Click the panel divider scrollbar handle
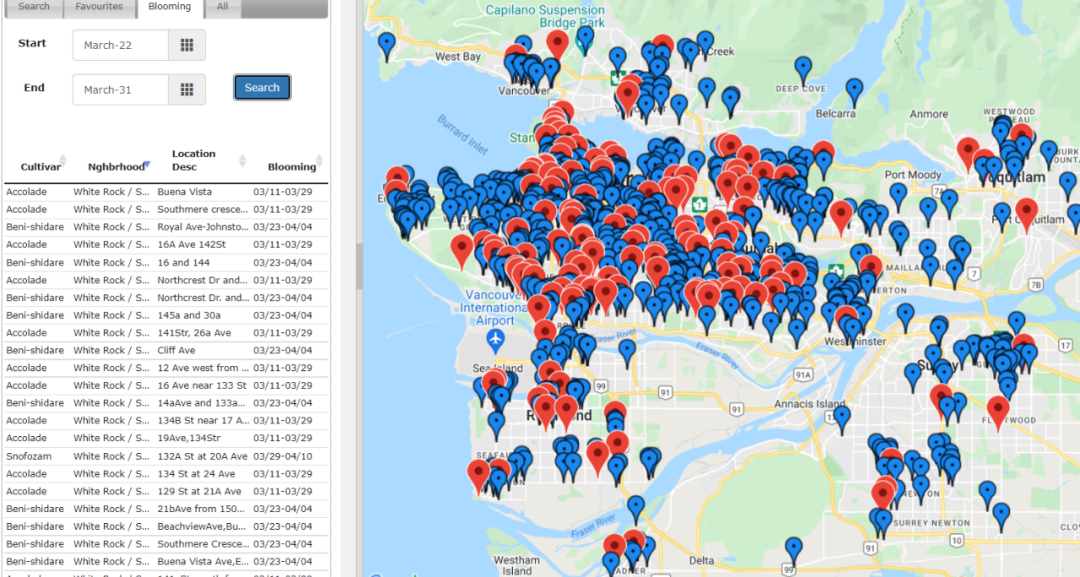The image size is (1080, 577). click(x=359, y=266)
